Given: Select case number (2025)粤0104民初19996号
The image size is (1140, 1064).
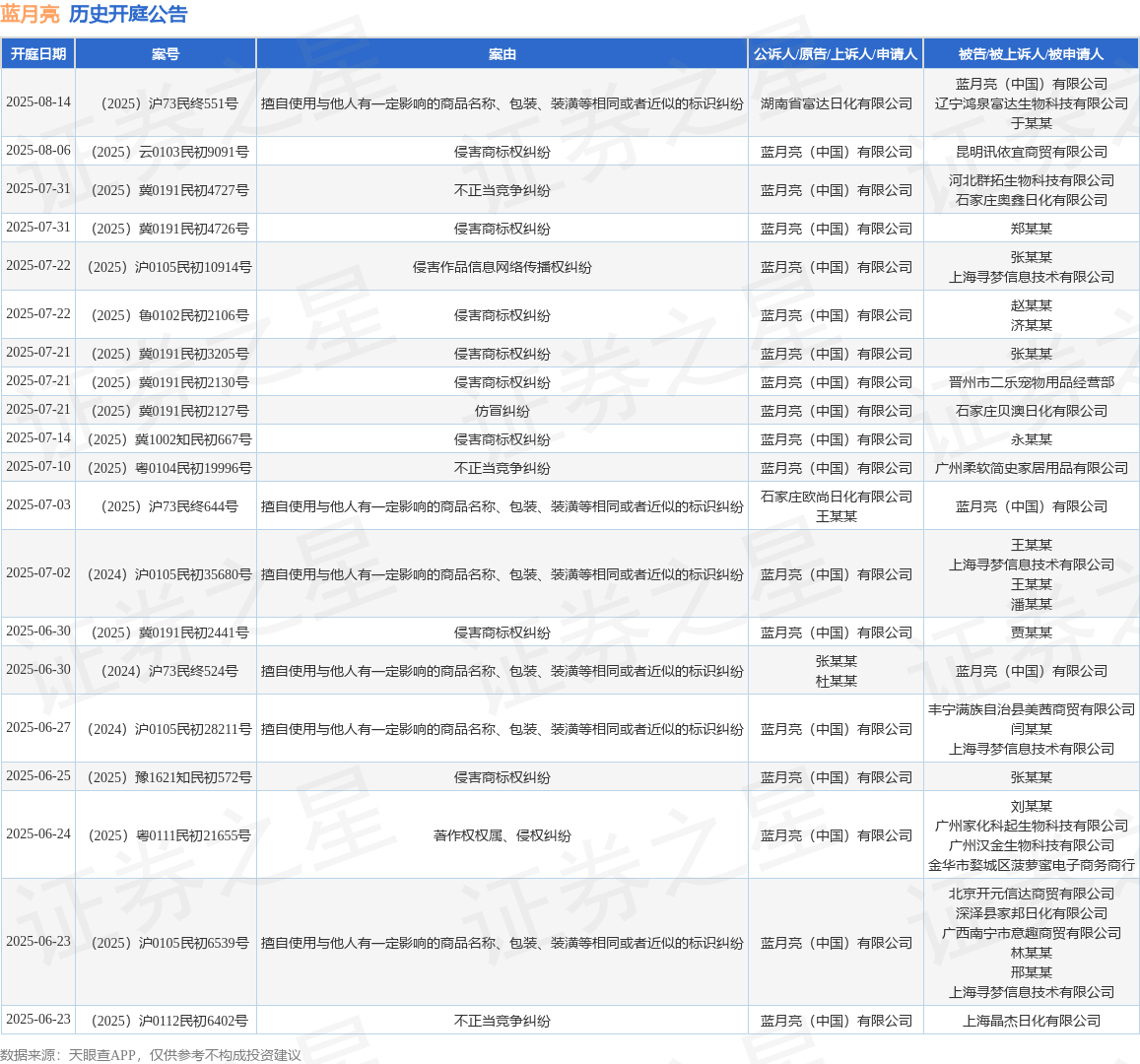Looking at the screenshot, I should pos(169,468).
